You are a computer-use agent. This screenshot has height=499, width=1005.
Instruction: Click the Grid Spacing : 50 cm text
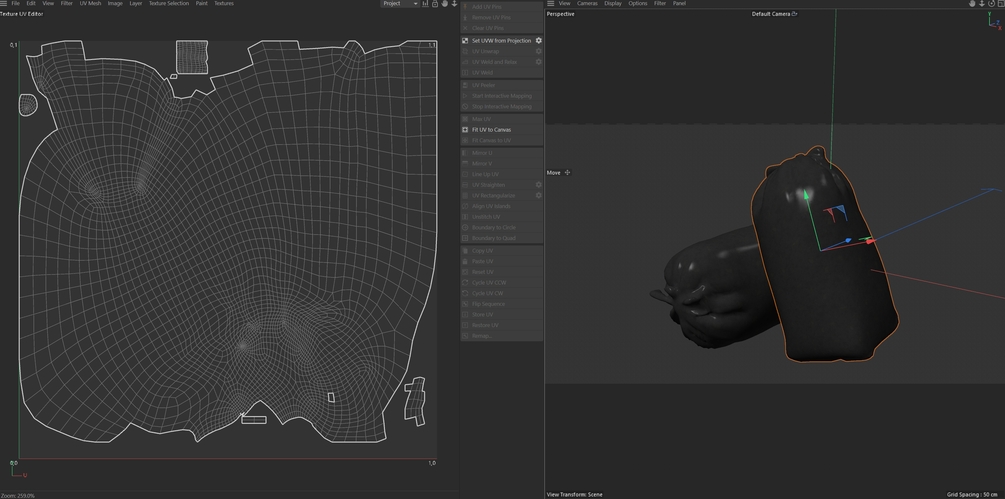972,495
